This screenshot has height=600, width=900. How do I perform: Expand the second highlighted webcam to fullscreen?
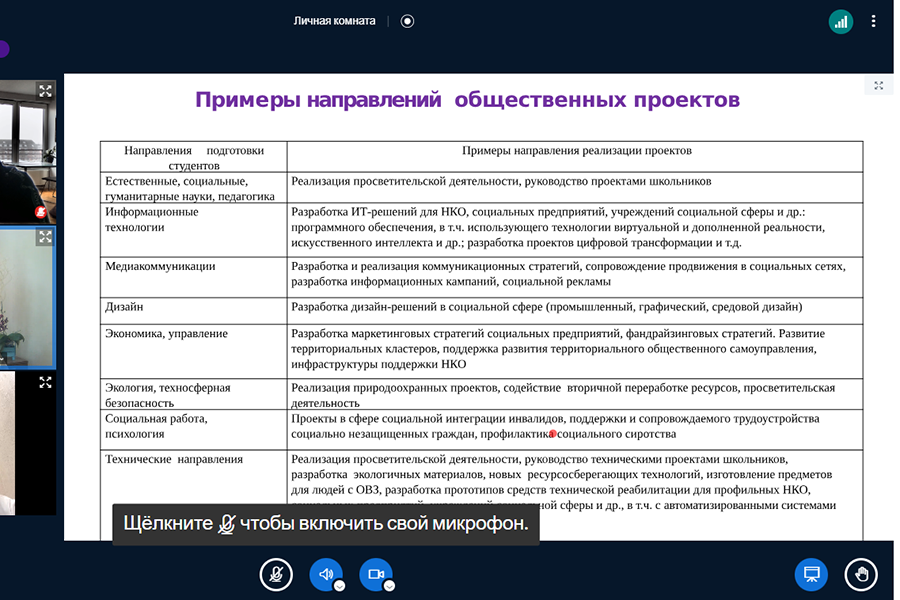(x=45, y=237)
